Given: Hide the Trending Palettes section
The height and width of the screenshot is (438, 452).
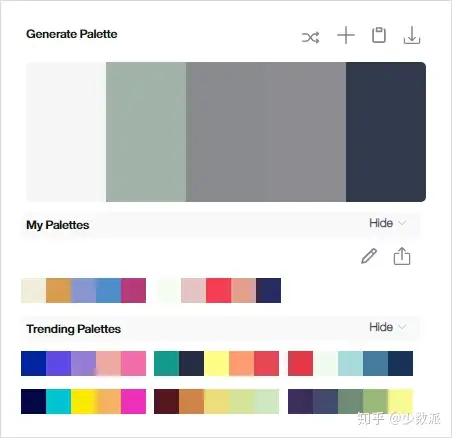Looking at the screenshot, I should pos(381,327).
